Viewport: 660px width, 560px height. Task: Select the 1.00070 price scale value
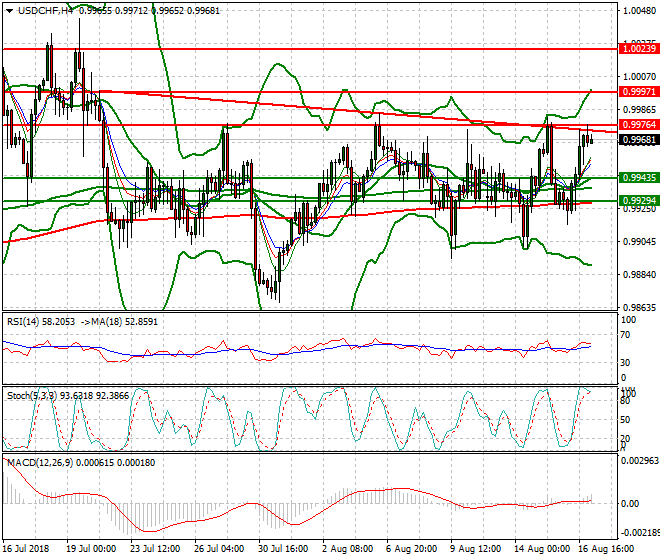pos(639,77)
